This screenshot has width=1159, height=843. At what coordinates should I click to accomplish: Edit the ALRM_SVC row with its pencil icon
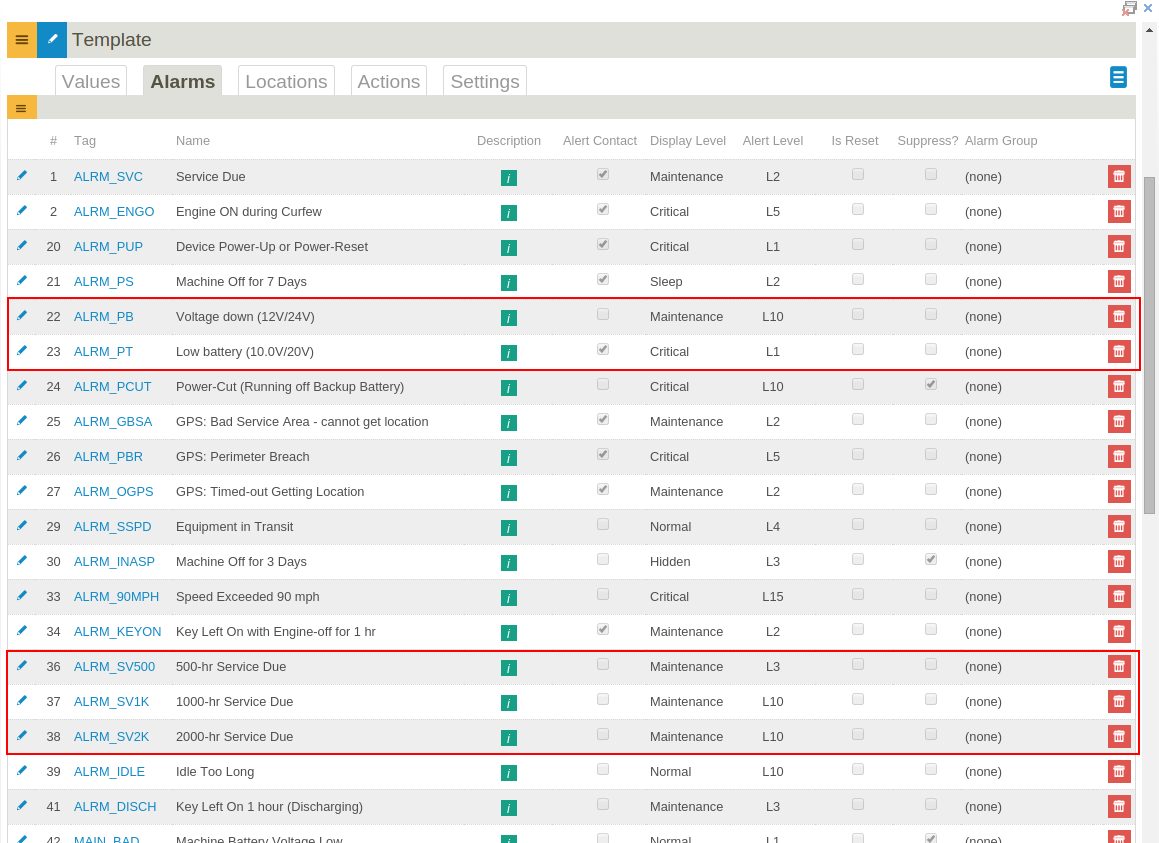click(22, 176)
